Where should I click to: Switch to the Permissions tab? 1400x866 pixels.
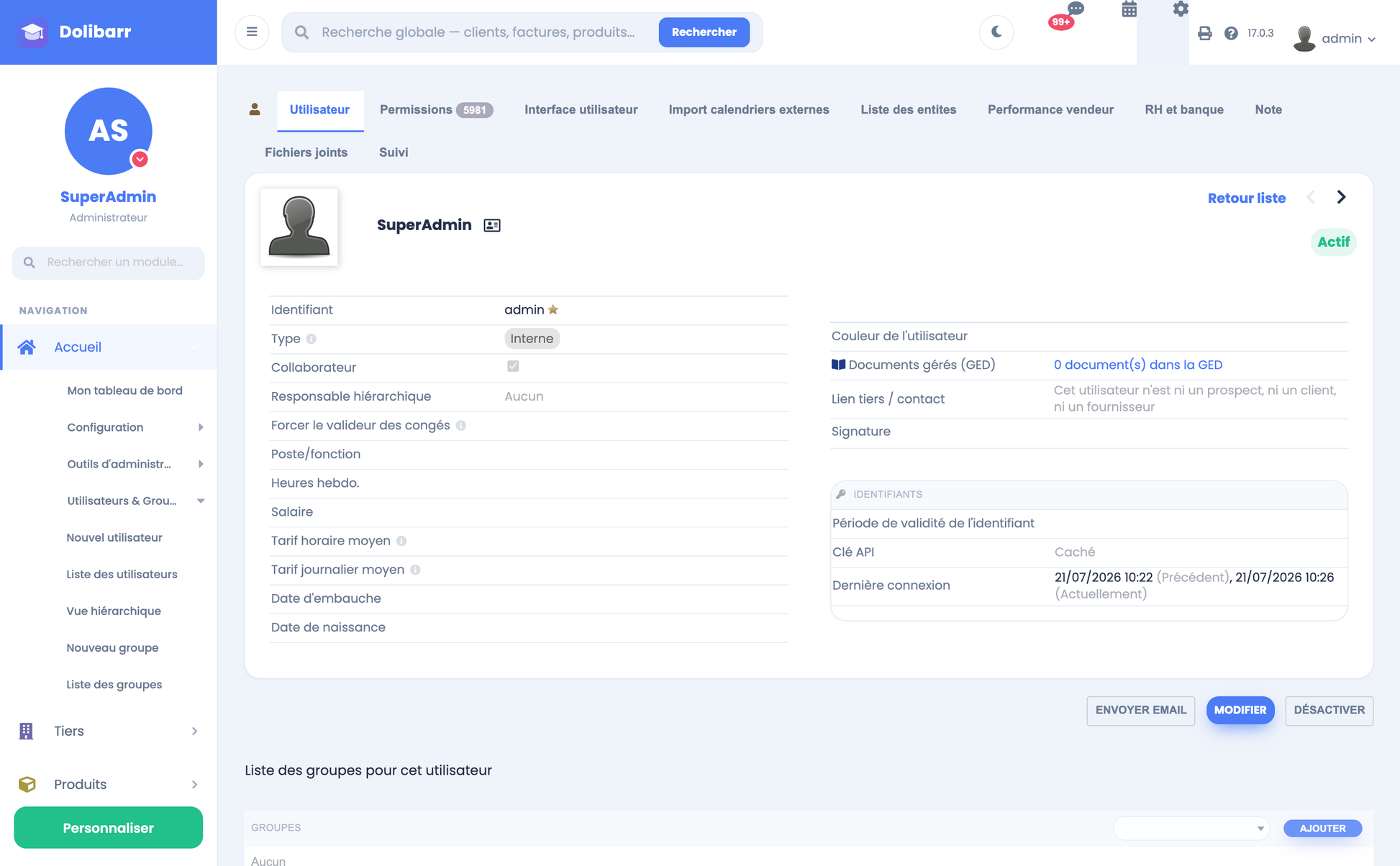(x=436, y=109)
